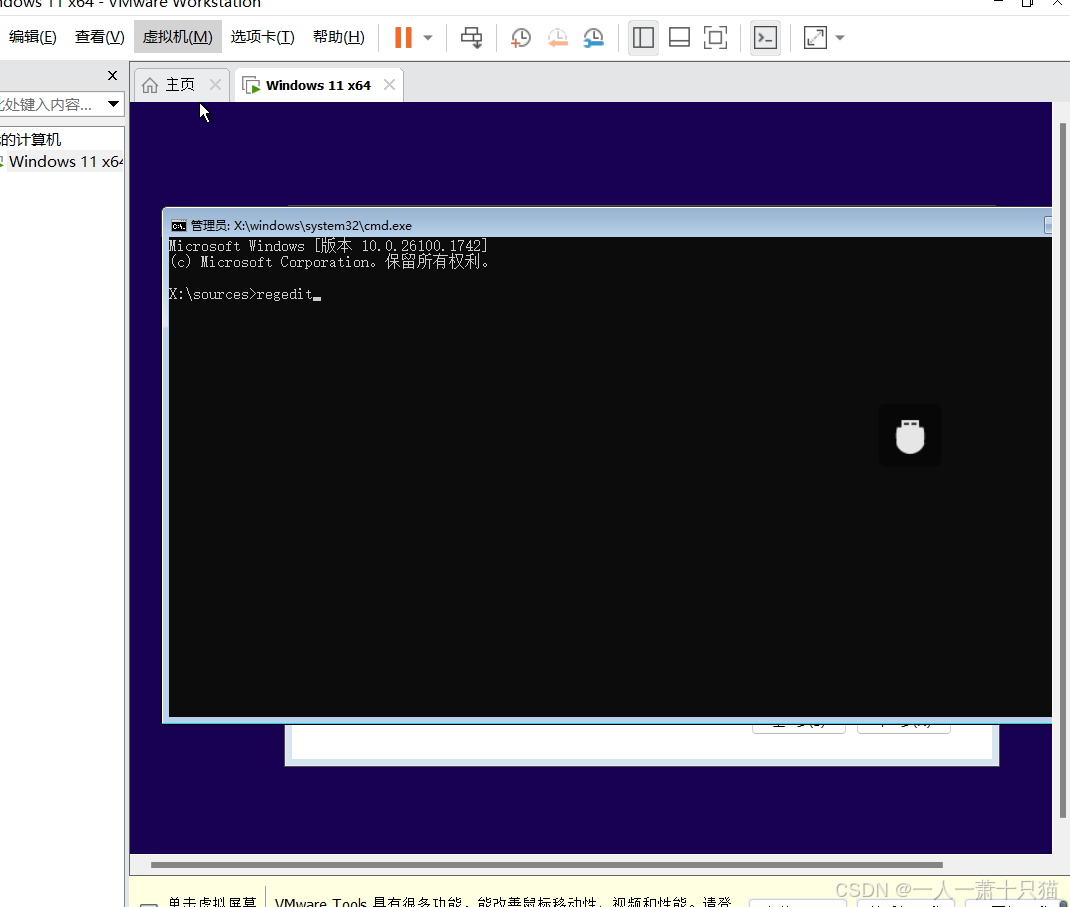
Task: Close the library sidebar panel
Action: click(113, 75)
